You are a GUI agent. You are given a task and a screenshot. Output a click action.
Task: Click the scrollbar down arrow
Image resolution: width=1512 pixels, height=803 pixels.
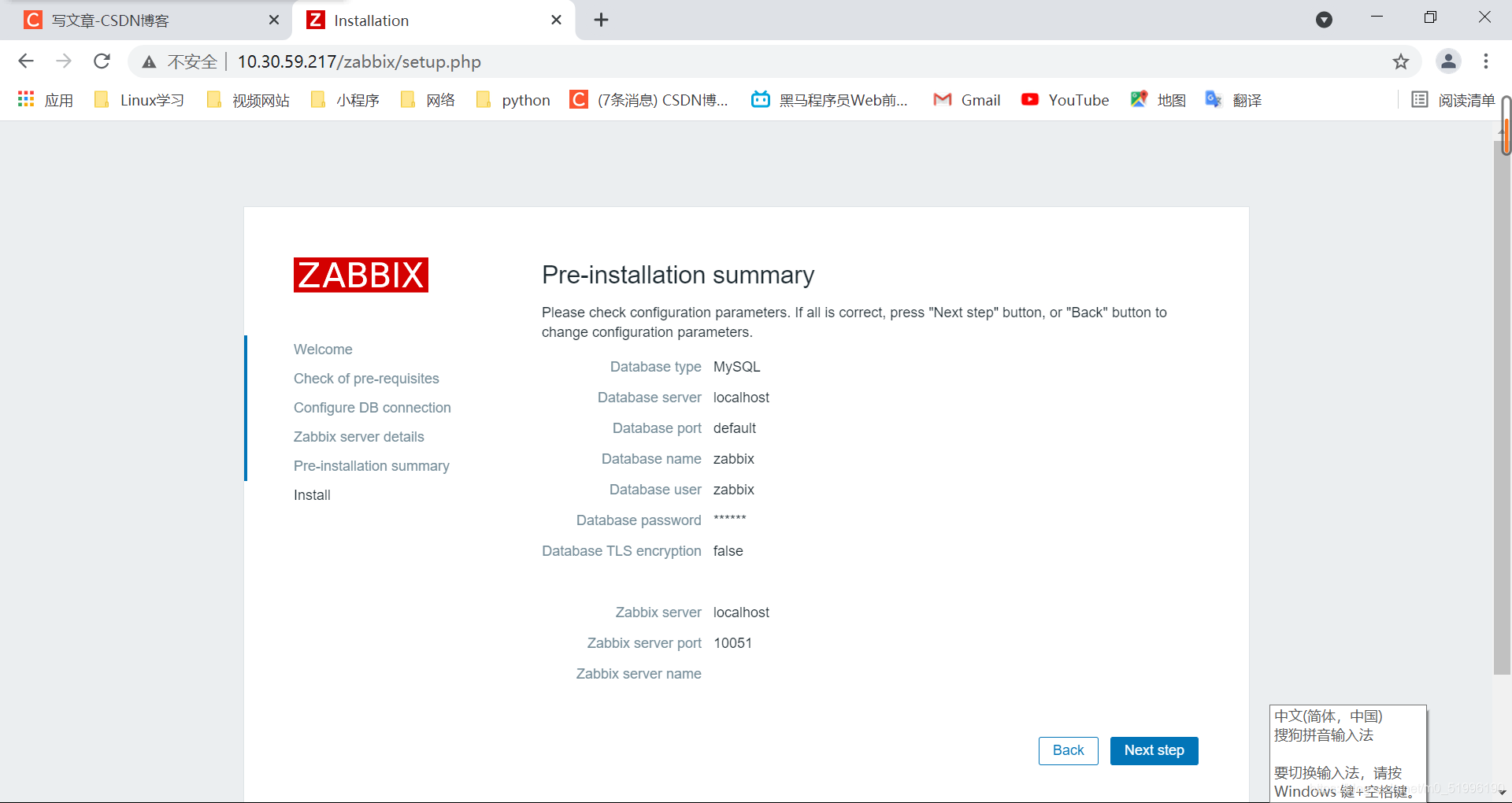click(x=1502, y=793)
